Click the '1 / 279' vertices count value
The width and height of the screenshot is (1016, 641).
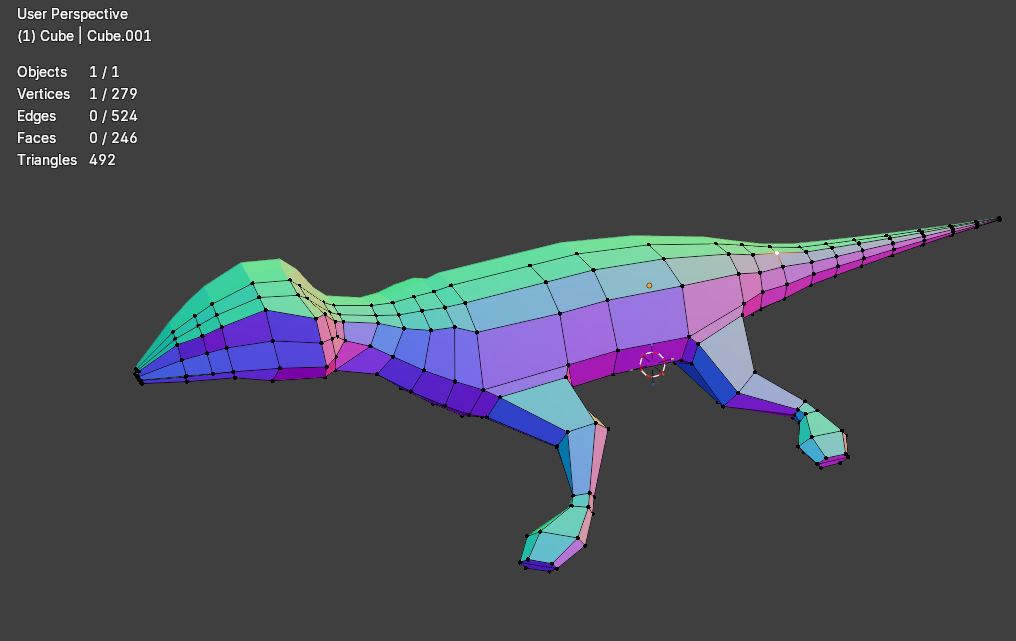(x=113, y=94)
